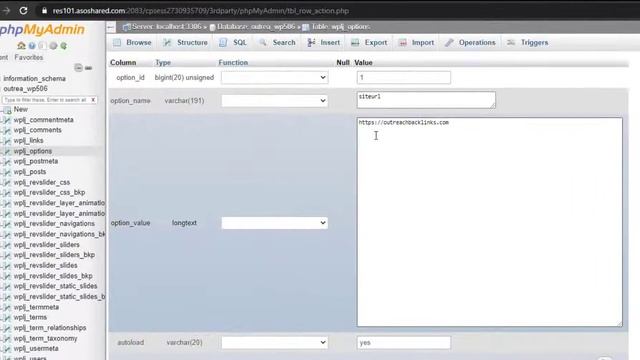The width and height of the screenshot is (640, 360).
Task: Select wplj_options table in sidebar
Action: (x=33, y=151)
